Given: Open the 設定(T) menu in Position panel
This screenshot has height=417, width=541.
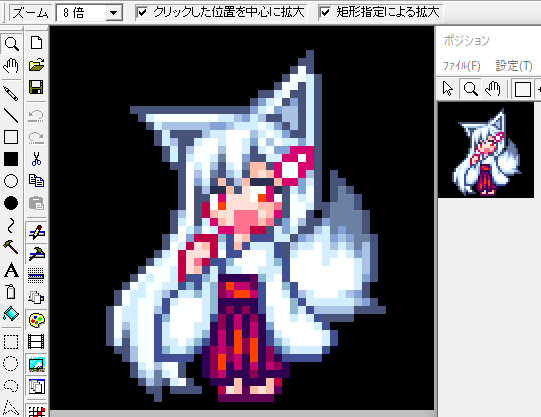Looking at the screenshot, I should click(514, 66).
